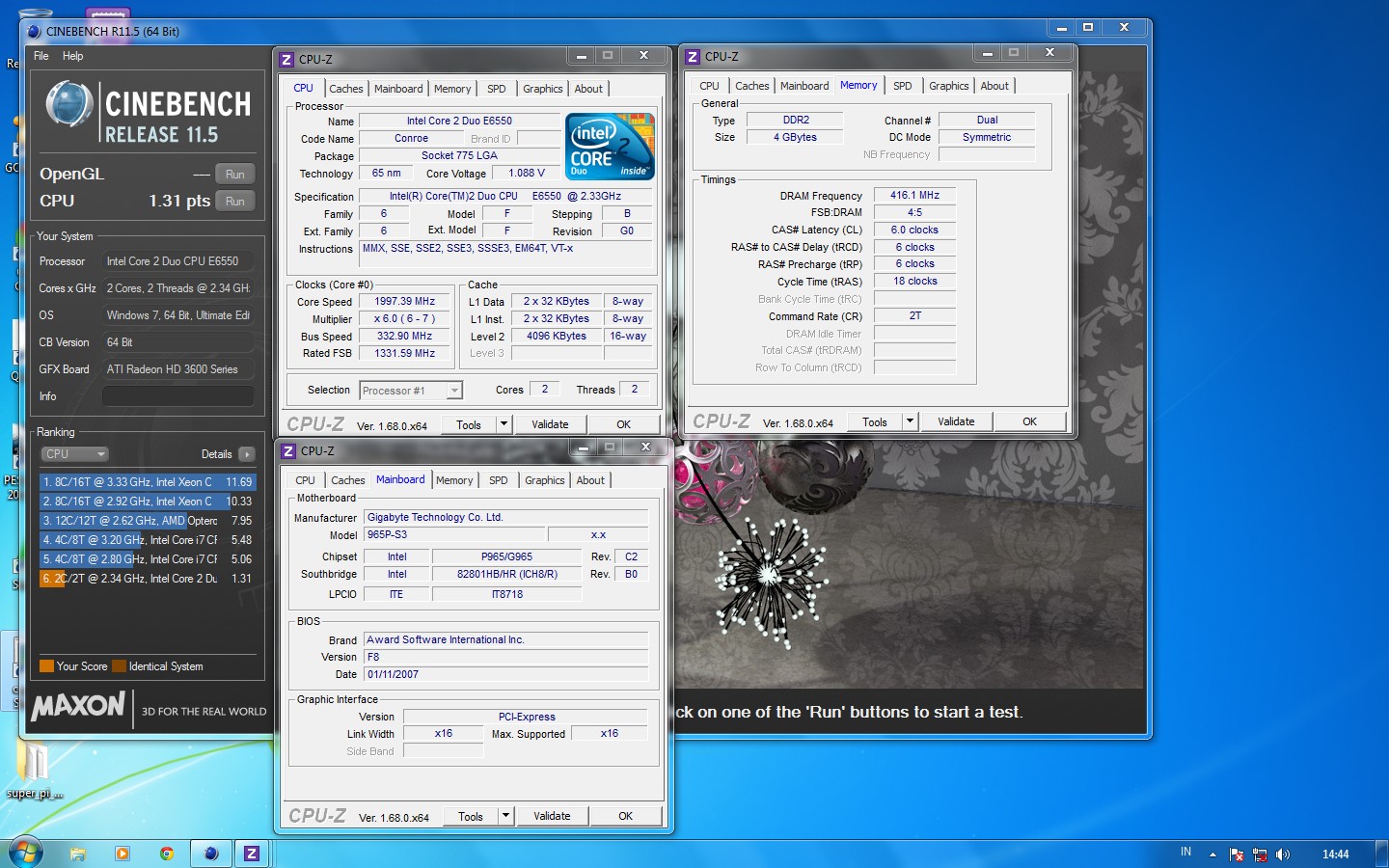Switch to Graphics tab in Mainboard CPU-Z window
The height and width of the screenshot is (868, 1389).
(545, 480)
